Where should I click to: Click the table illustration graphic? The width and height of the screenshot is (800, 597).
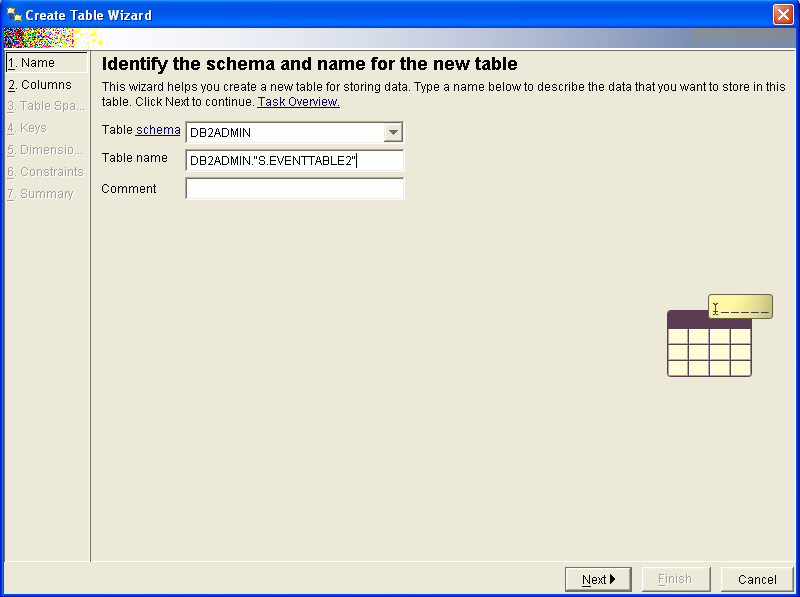[720, 336]
